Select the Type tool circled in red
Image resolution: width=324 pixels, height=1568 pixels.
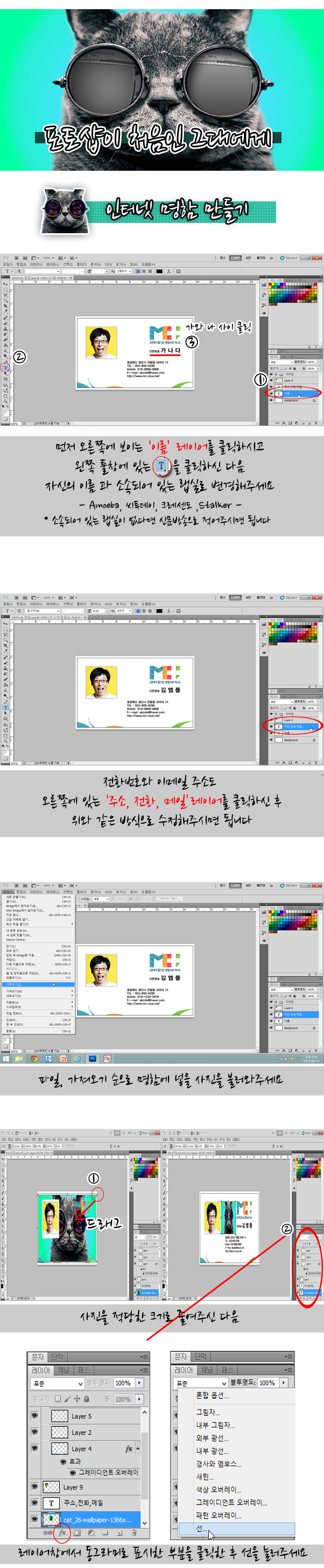tap(6, 368)
